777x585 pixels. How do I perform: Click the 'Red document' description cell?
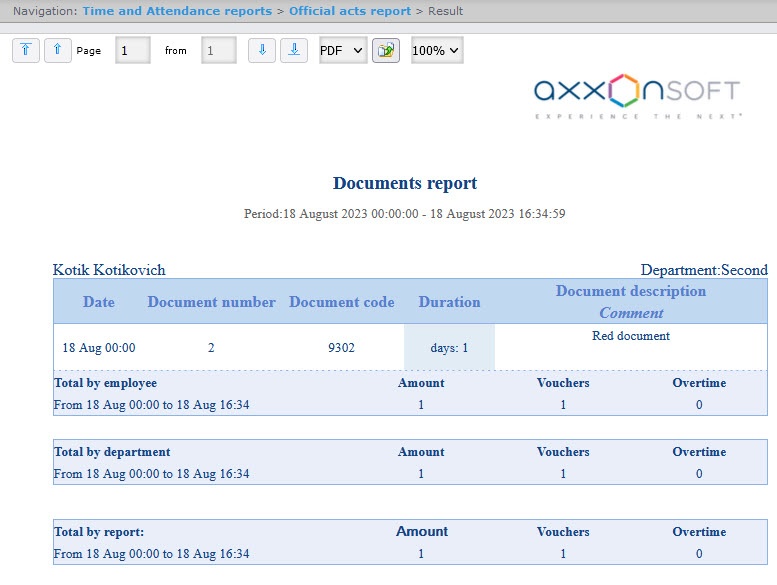coord(631,336)
